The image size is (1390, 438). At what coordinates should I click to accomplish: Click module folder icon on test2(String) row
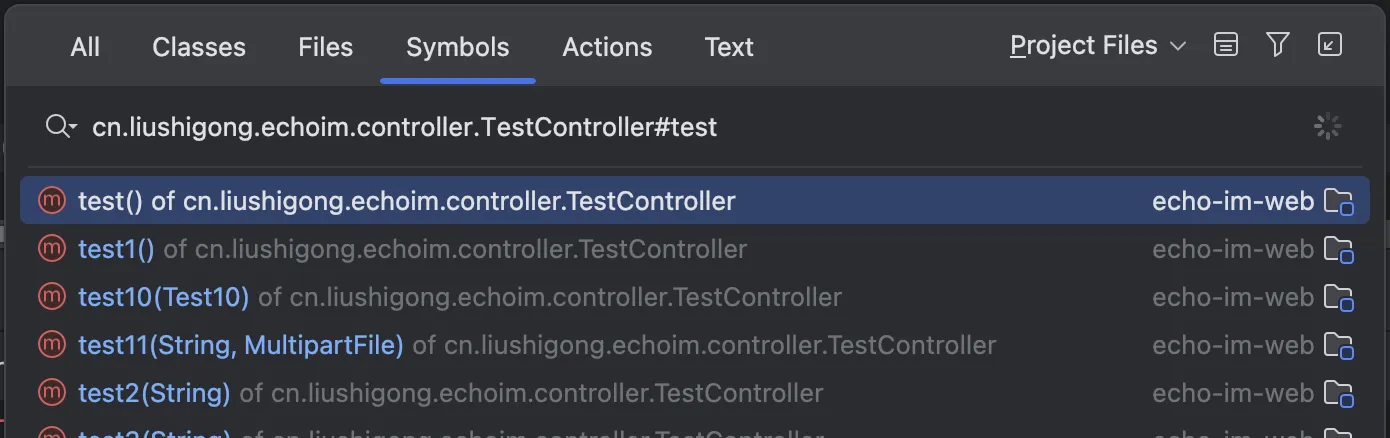pyautogui.click(x=1338, y=393)
